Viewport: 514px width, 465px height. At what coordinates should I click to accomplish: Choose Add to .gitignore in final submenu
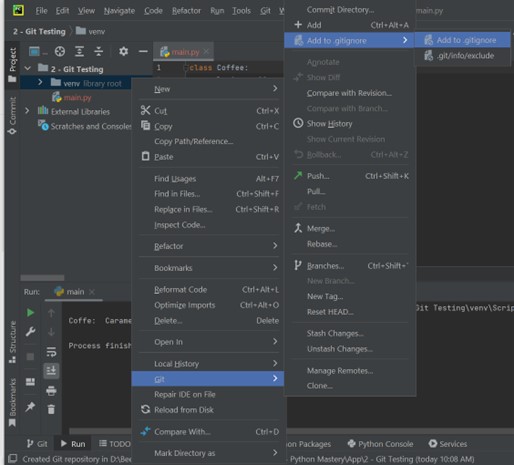463,40
